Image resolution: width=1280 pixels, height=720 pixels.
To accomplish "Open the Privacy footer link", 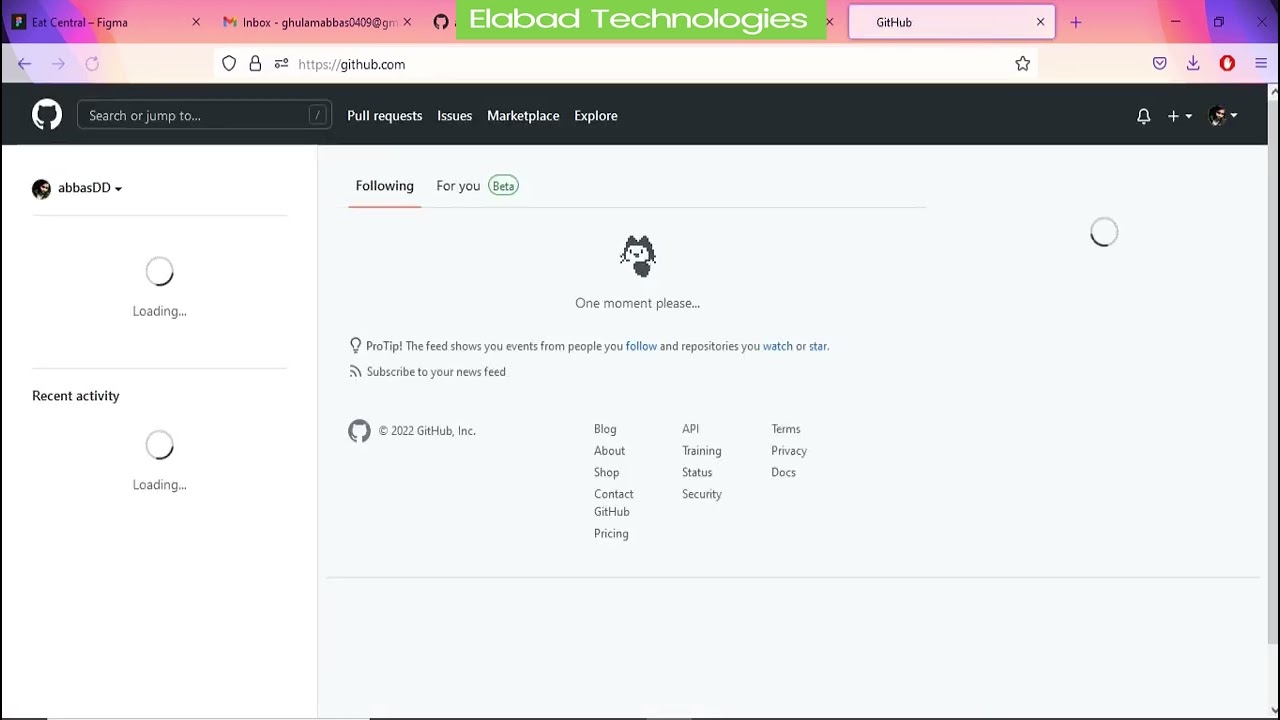I will tap(788, 451).
